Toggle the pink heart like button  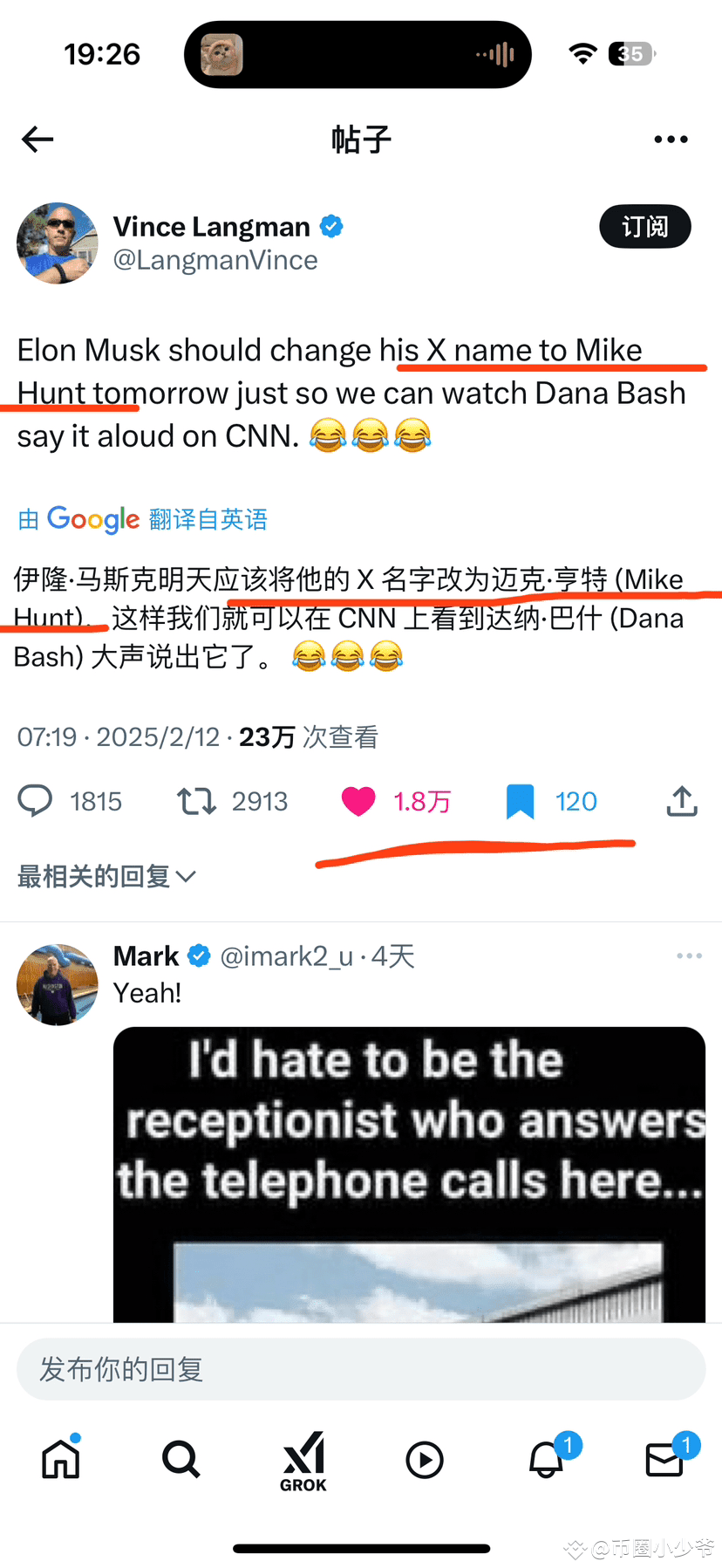[x=358, y=800]
